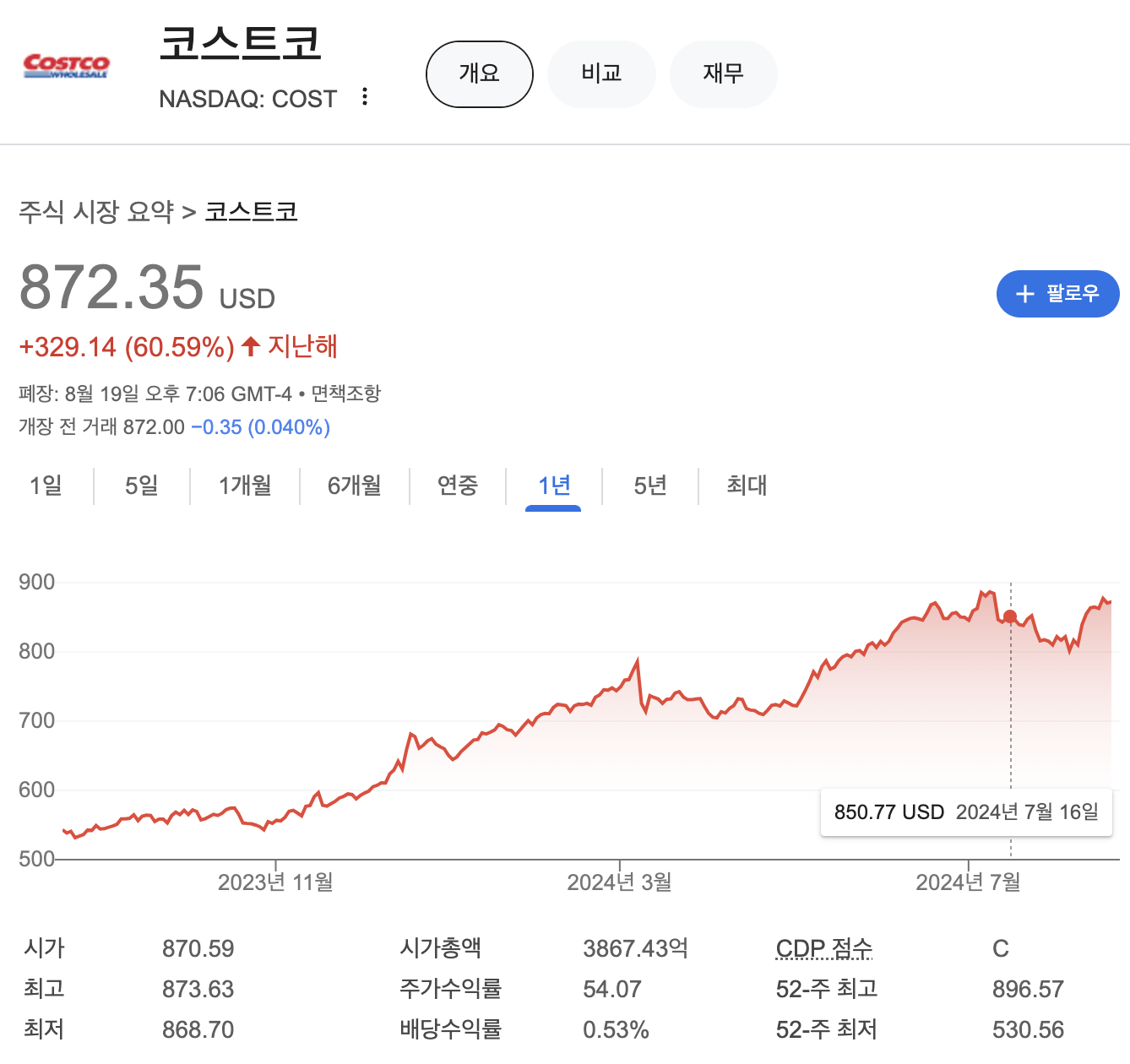Screen dimensions: 1130x1064
Task: Click the 팔로우 follow button
Action: (1058, 294)
